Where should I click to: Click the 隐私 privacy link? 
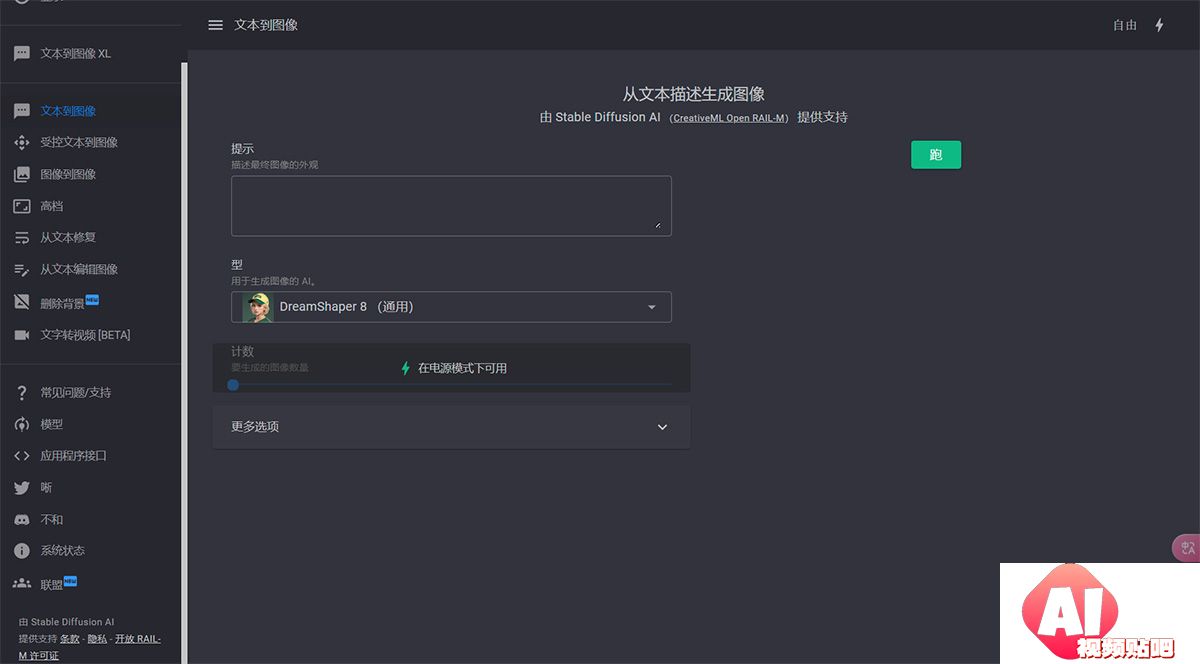(x=97, y=639)
